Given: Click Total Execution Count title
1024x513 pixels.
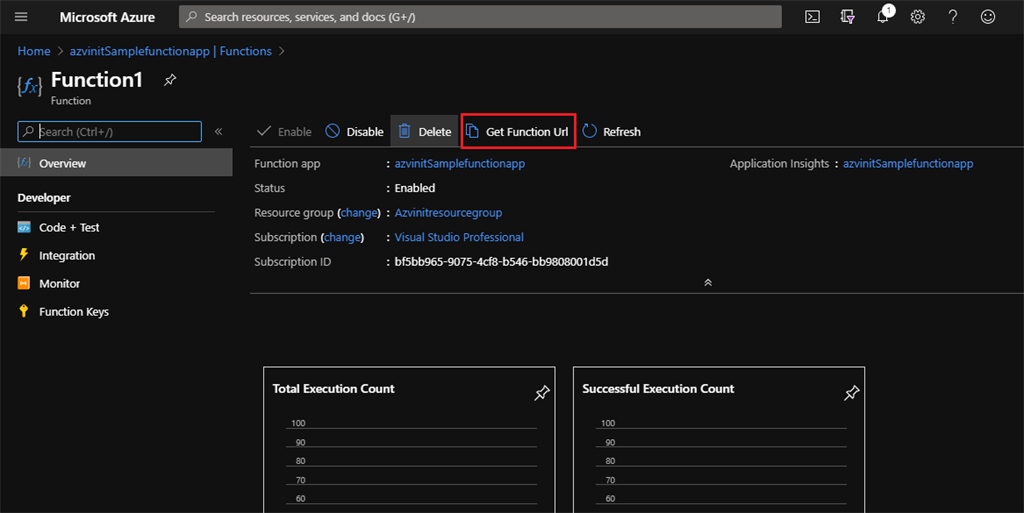Looking at the screenshot, I should click(333, 388).
